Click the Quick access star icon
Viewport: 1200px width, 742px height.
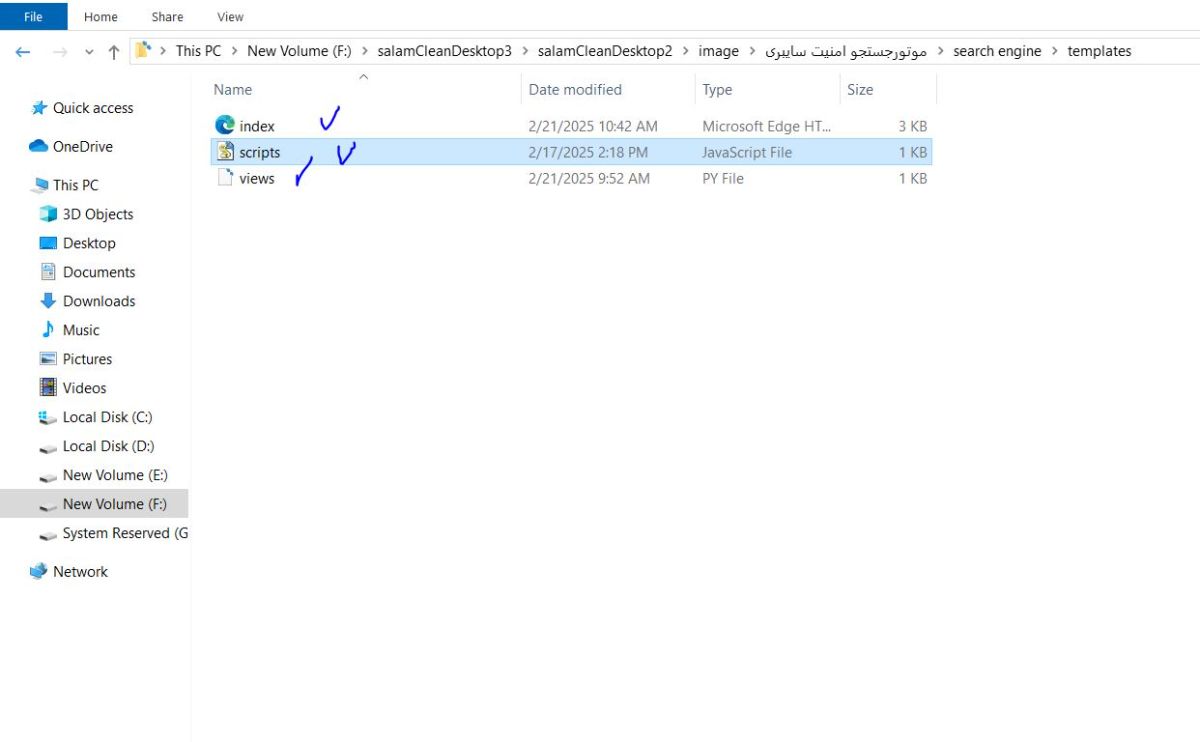39,108
